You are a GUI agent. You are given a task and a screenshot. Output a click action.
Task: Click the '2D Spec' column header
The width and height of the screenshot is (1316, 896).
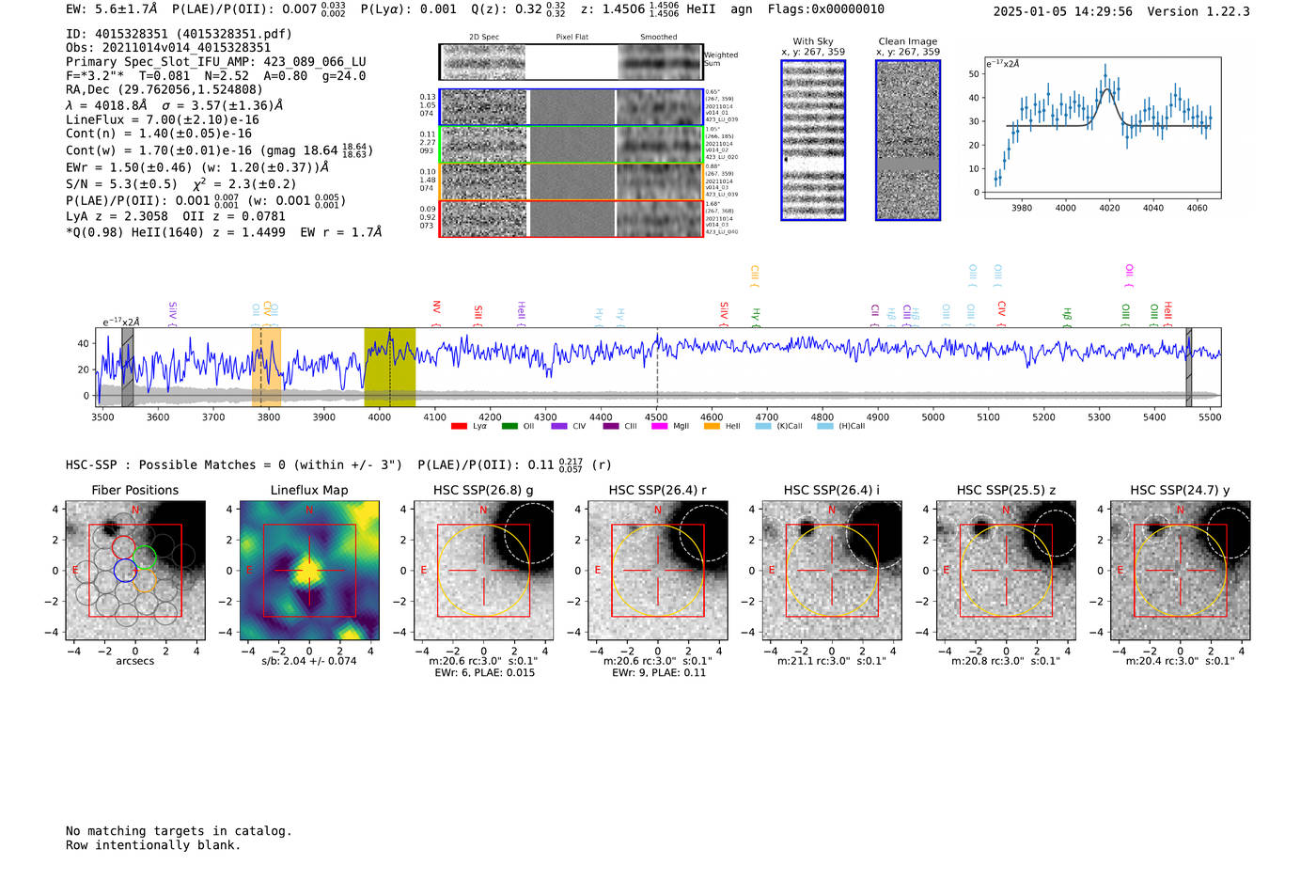point(484,38)
